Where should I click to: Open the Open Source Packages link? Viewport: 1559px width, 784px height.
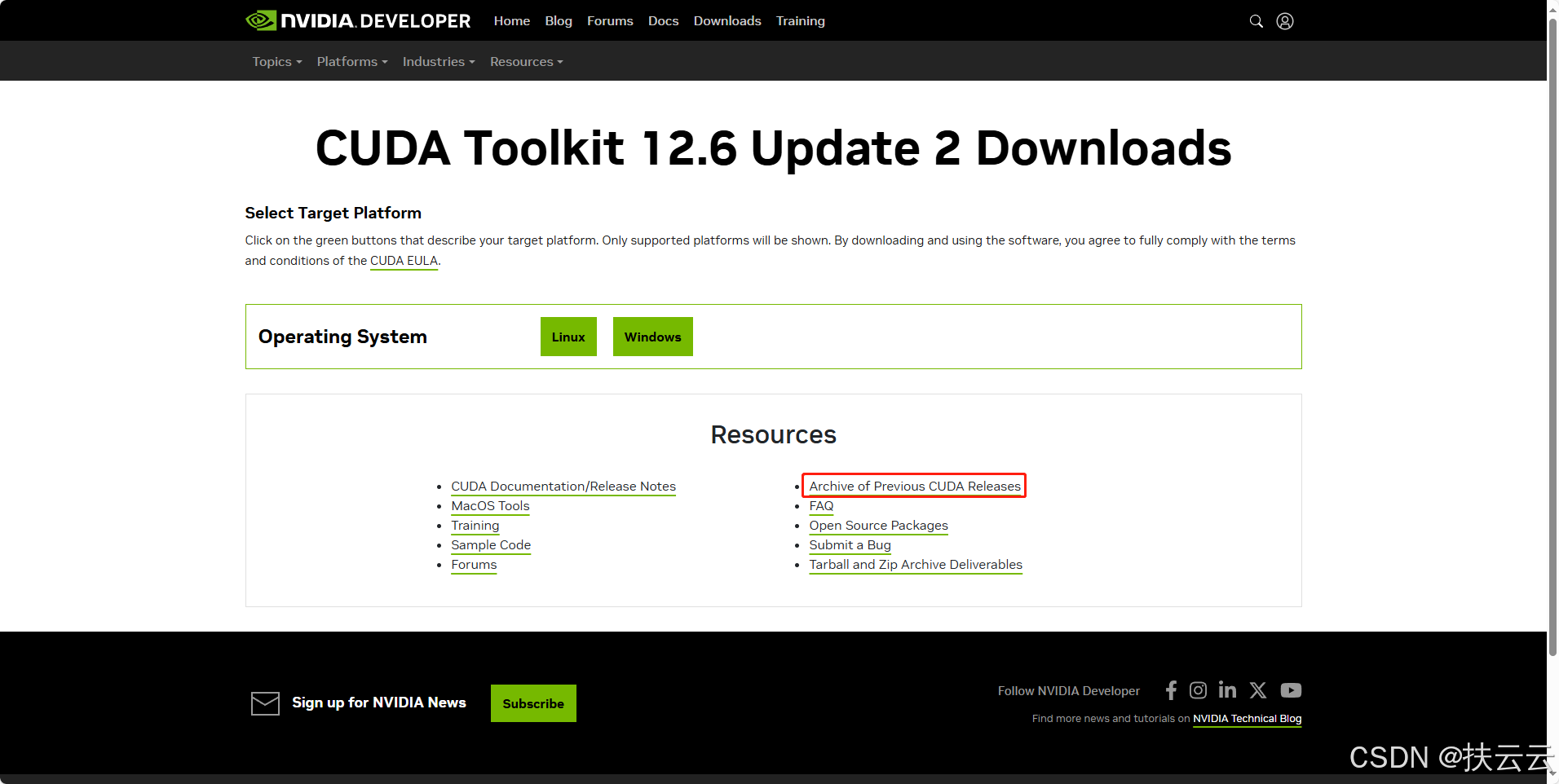pos(878,526)
